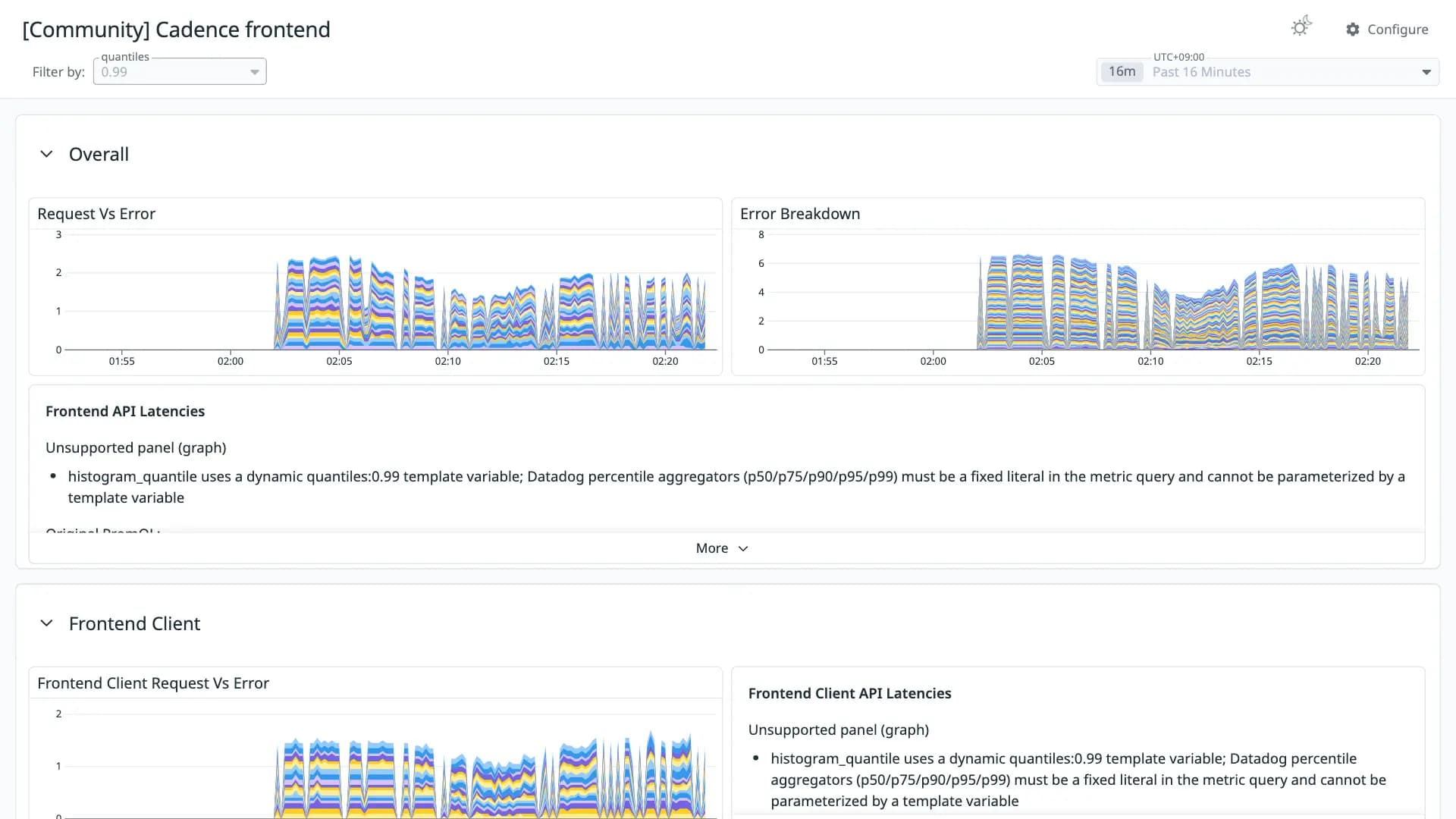Toggle the light/dark theme icon
This screenshot has height=819, width=1456.
click(x=1301, y=27)
